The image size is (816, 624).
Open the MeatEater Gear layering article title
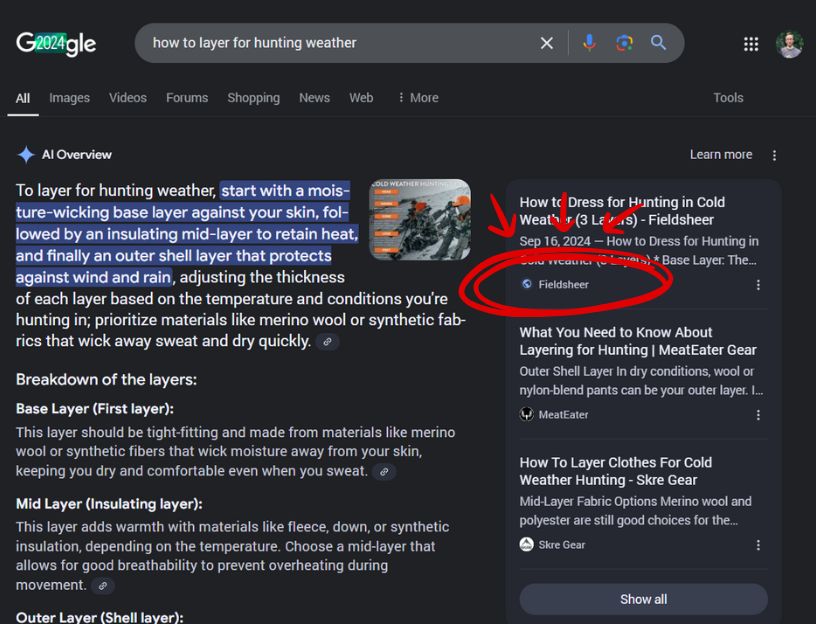point(638,341)
